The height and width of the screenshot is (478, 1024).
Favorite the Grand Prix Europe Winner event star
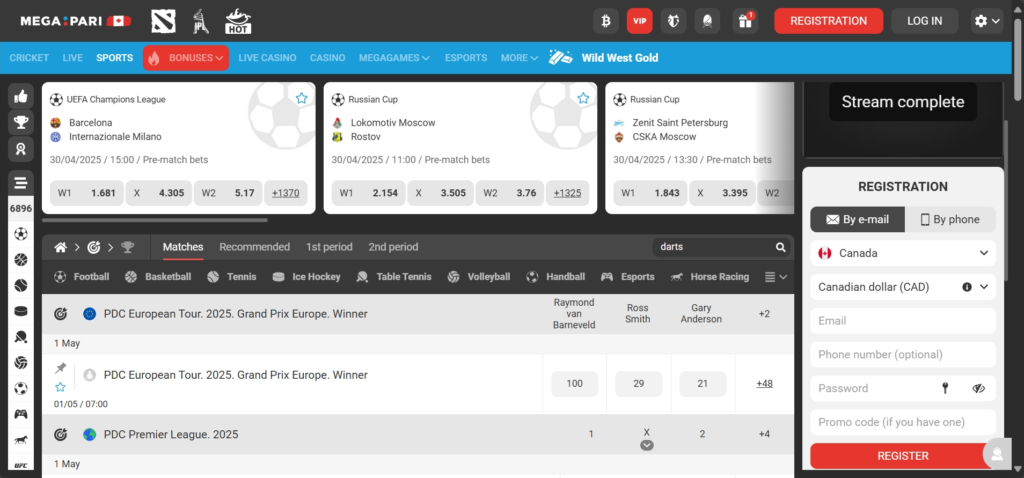[60, 387]
